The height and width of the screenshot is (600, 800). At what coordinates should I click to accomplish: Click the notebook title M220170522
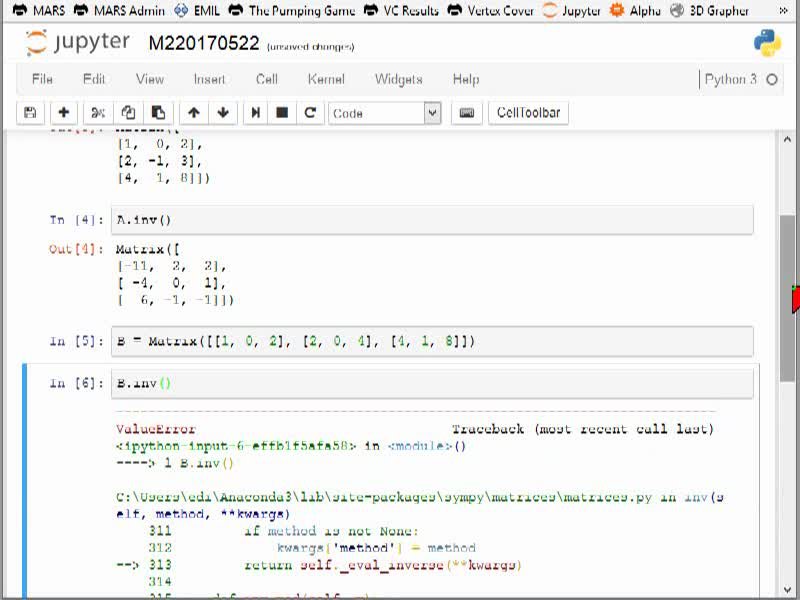click(x=204, y=43)
